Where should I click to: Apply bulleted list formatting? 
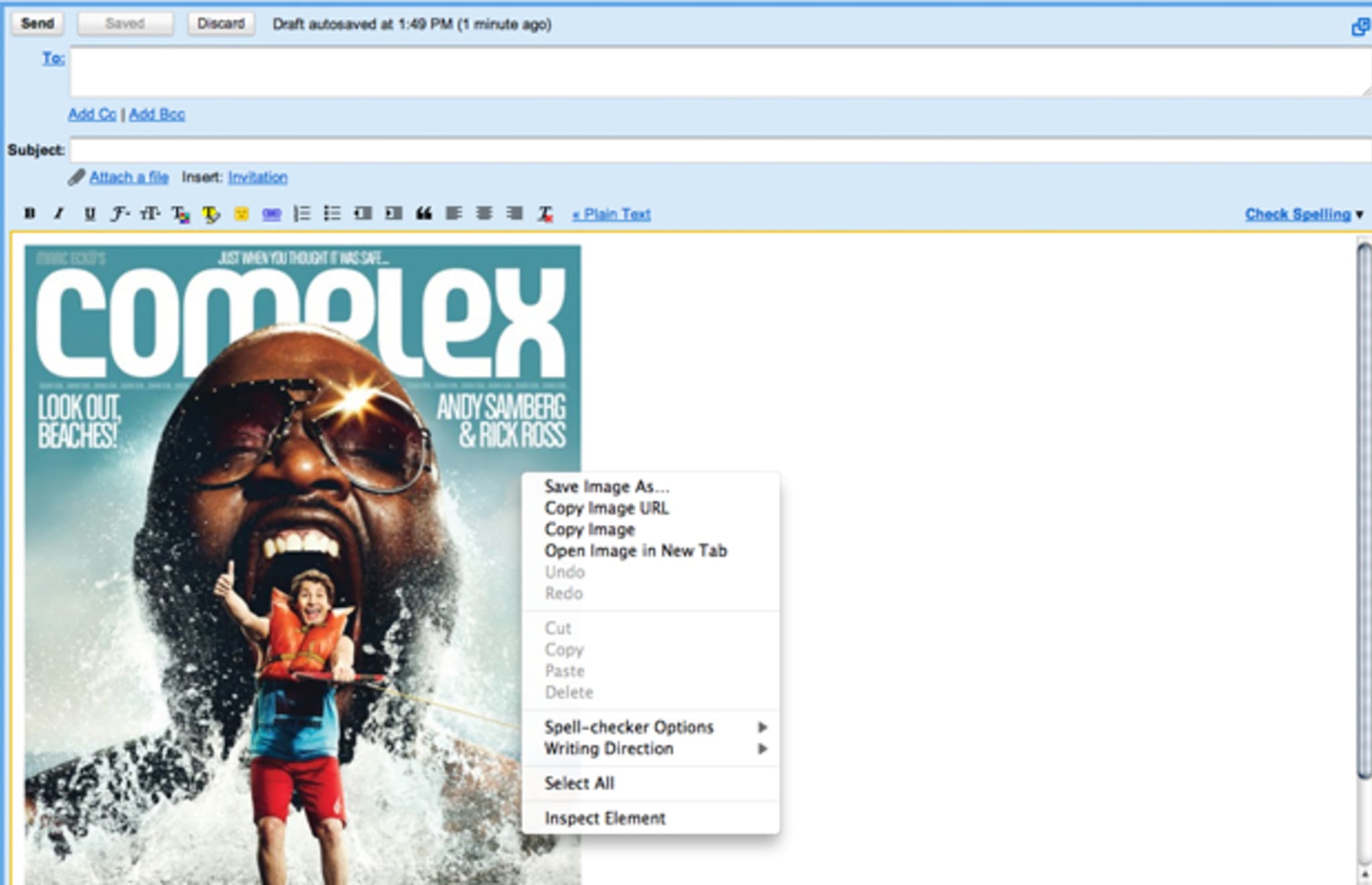click(332, 214)
